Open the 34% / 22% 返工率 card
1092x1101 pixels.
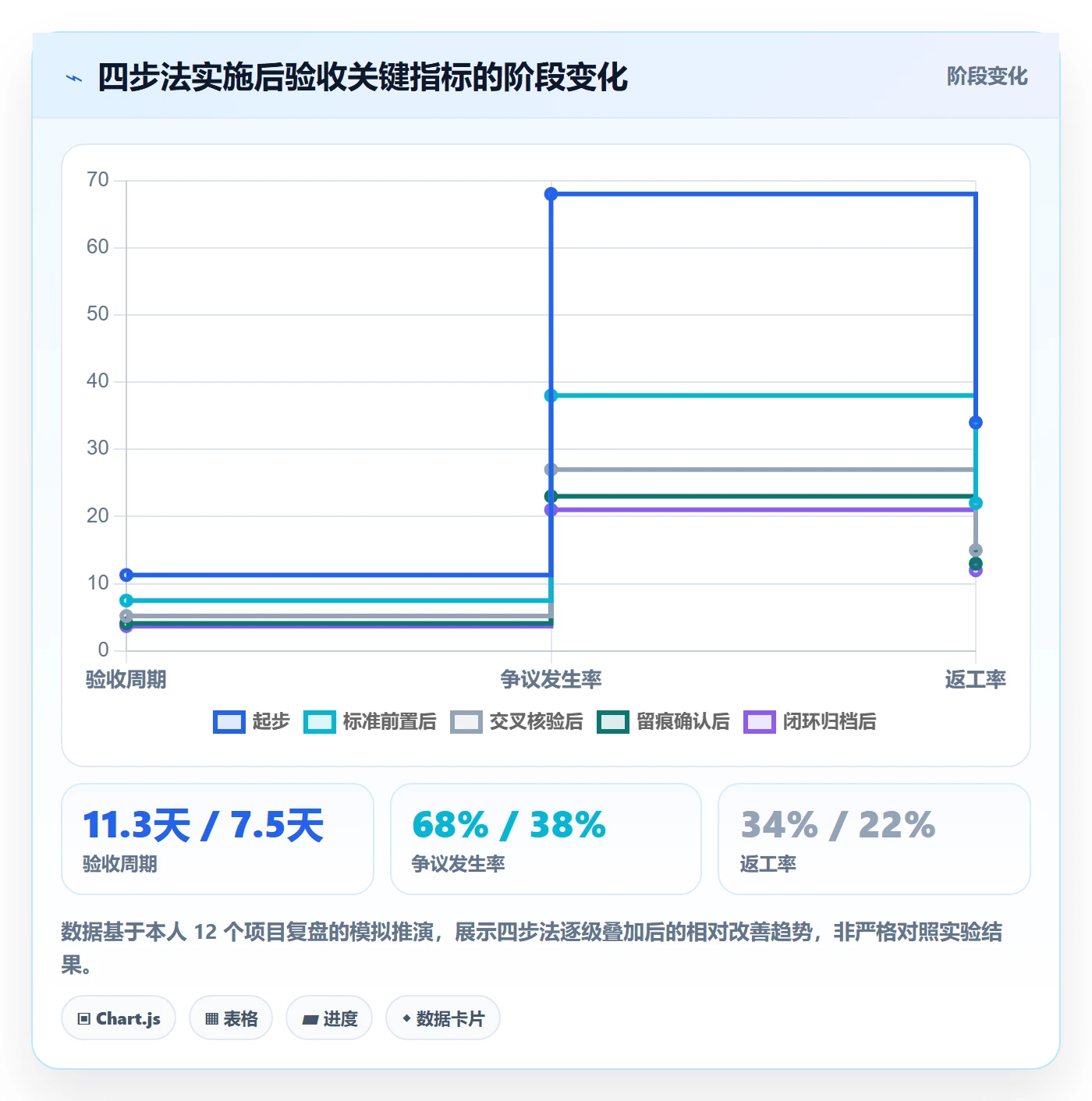pos(874,839)
